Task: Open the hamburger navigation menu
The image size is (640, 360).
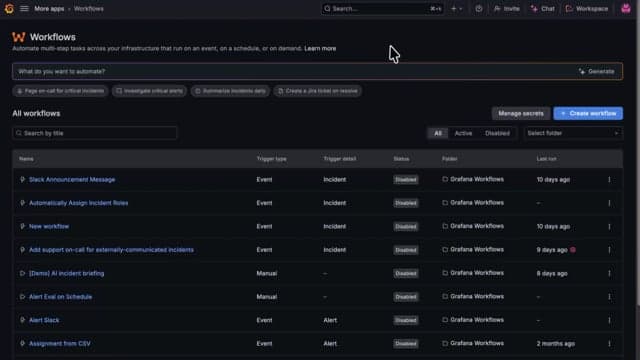Action: [x=24, y=9]
